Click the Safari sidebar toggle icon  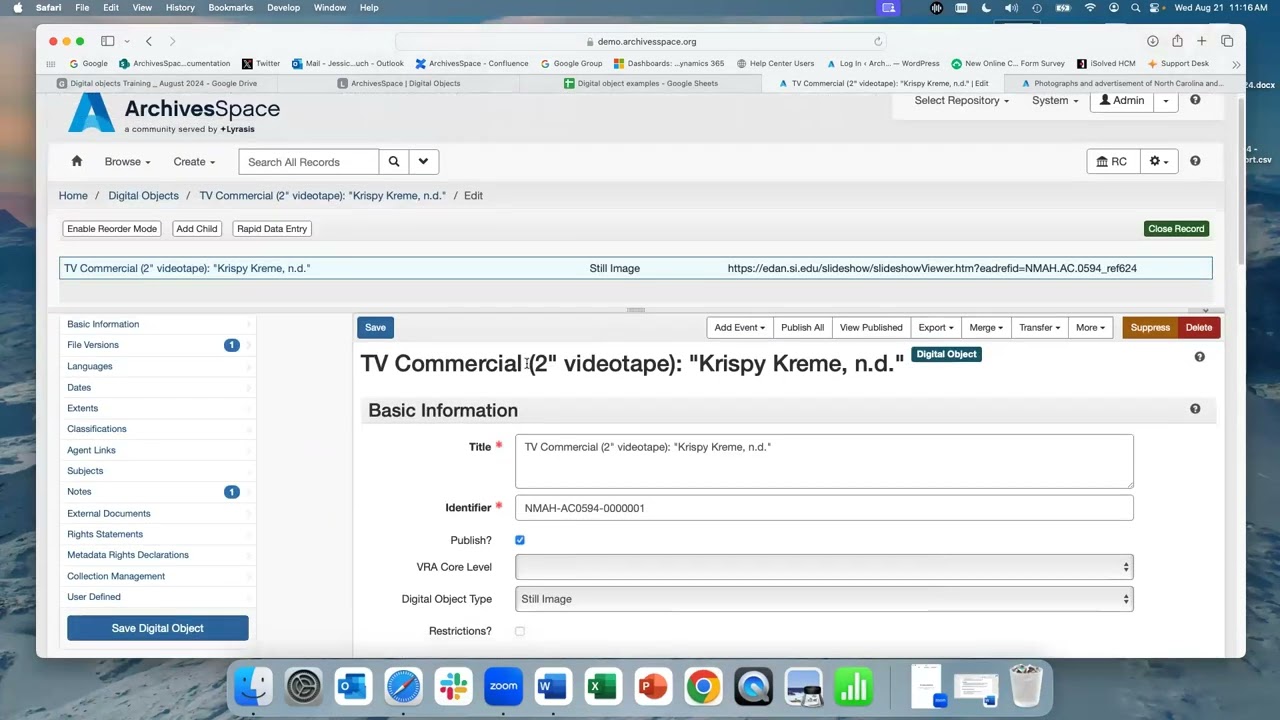[x=107, y=41]
